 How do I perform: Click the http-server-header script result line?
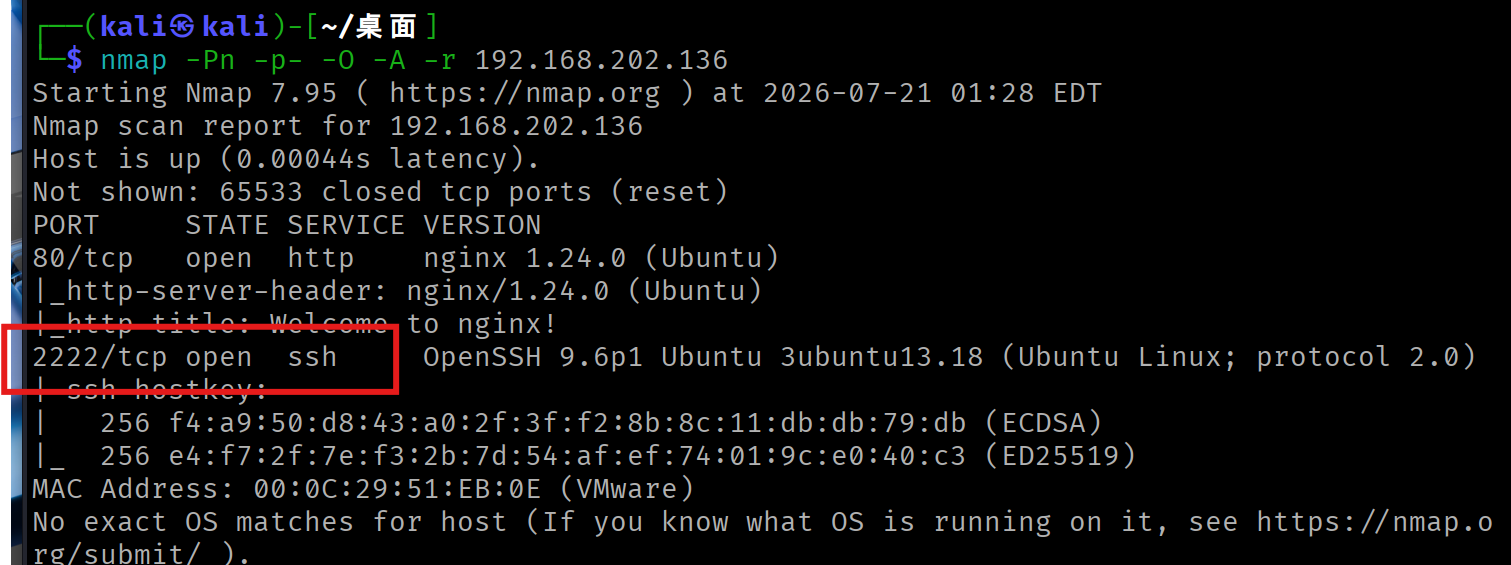397,291
